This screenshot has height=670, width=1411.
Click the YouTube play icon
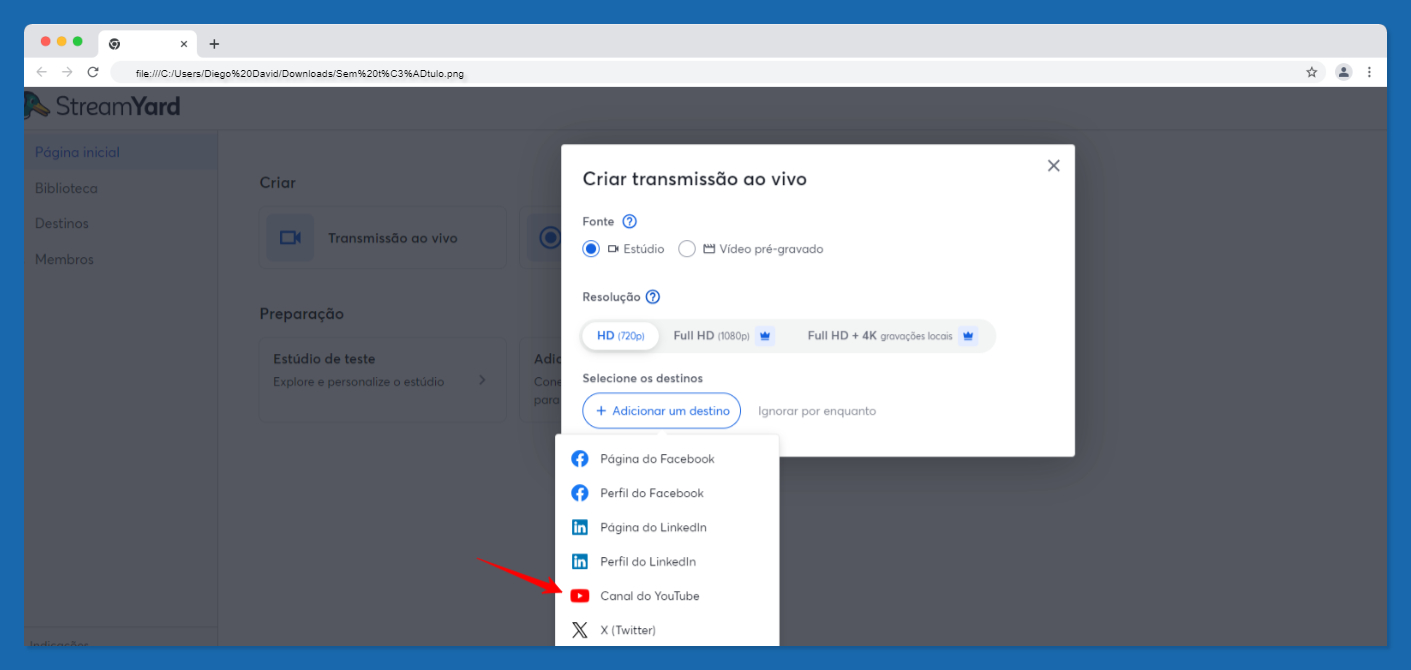point(580,596)
